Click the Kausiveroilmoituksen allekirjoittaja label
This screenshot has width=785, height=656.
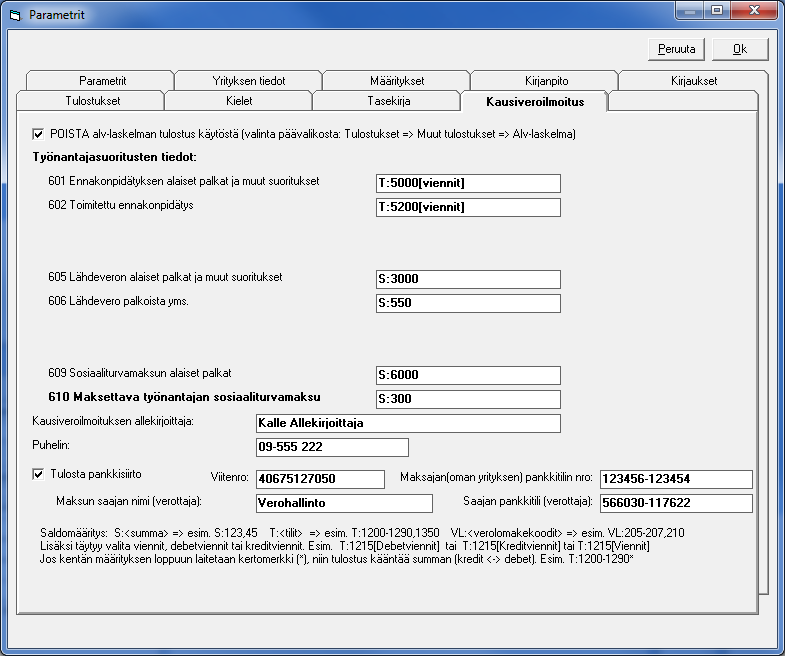113,421
